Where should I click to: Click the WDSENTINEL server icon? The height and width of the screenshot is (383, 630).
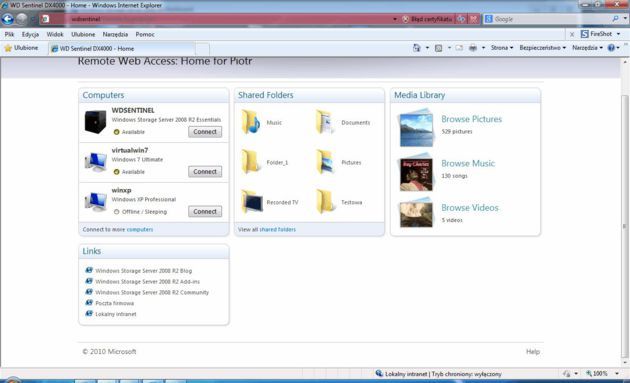click(95, 121)
